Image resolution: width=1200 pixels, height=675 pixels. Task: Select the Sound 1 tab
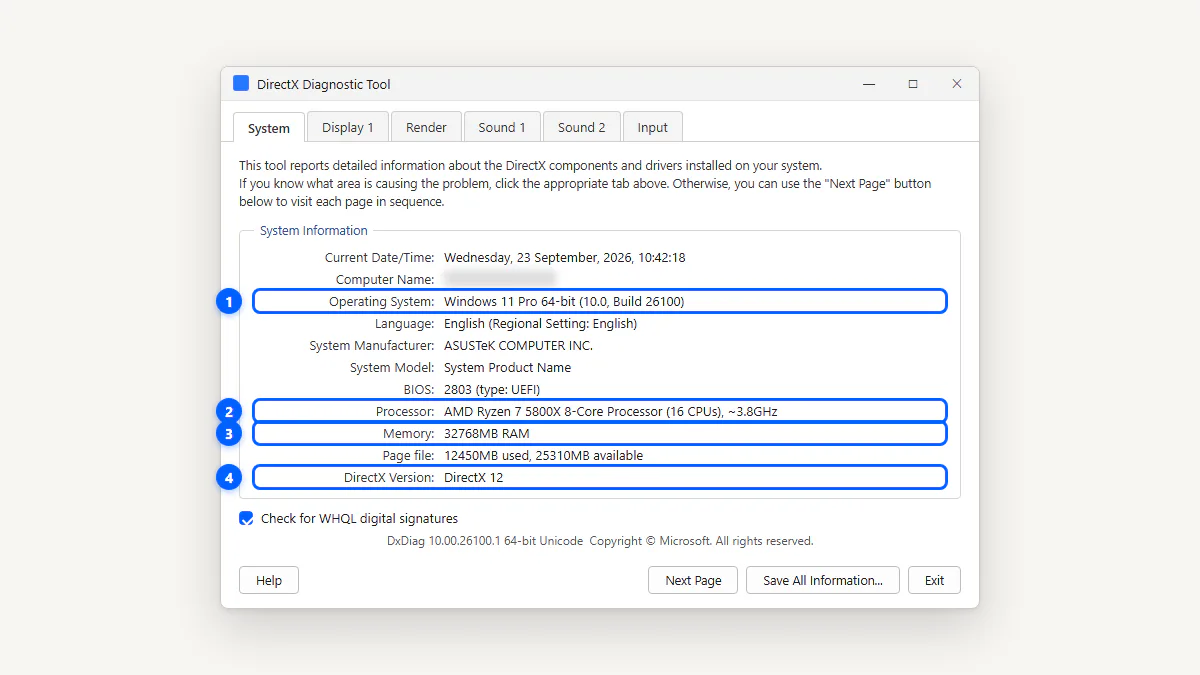pyautogui.click(x=502, y=127)
